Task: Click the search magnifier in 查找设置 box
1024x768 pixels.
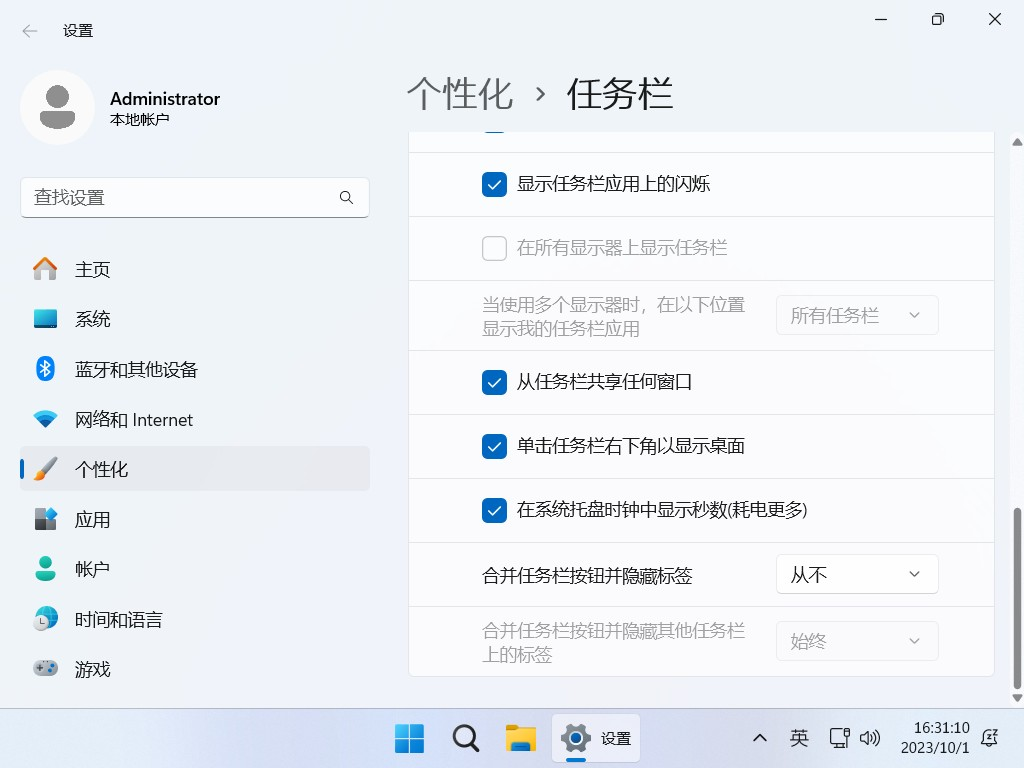Action: tap(346, 198)
